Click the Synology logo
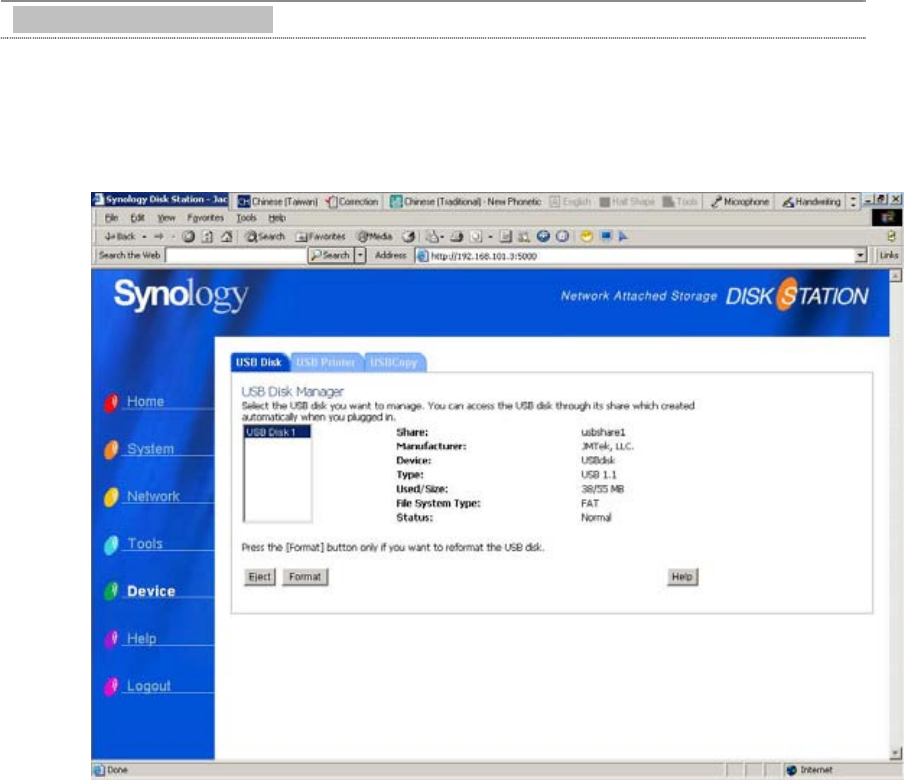This screenshot has width=904, height=780. click(x=182, y=296)
